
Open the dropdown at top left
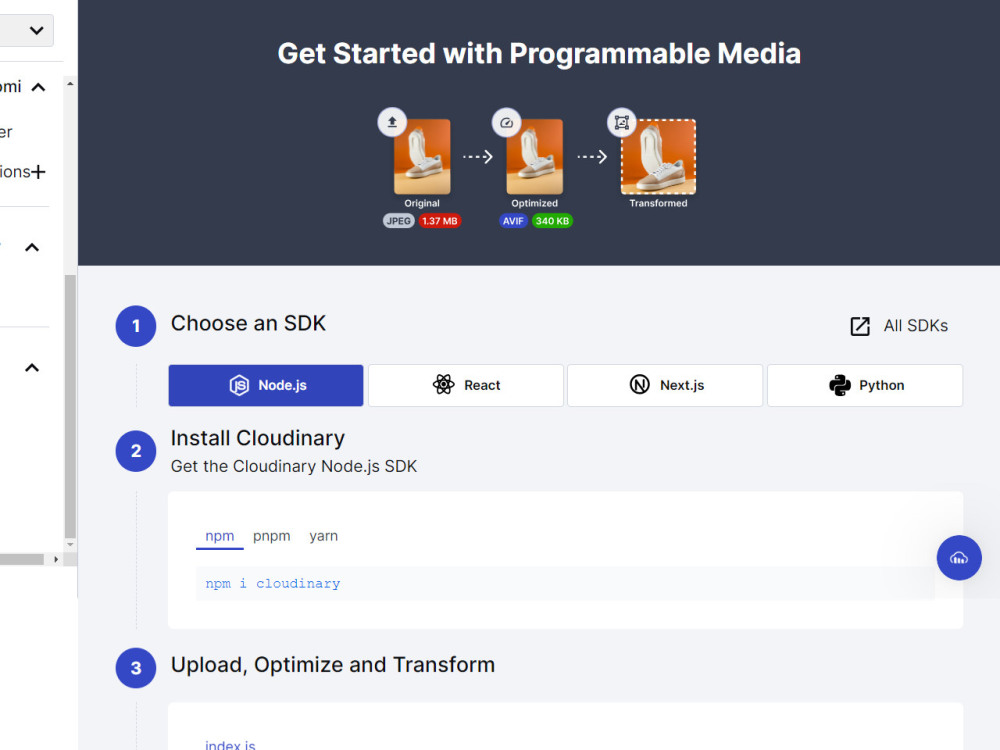tap(28, 30)
